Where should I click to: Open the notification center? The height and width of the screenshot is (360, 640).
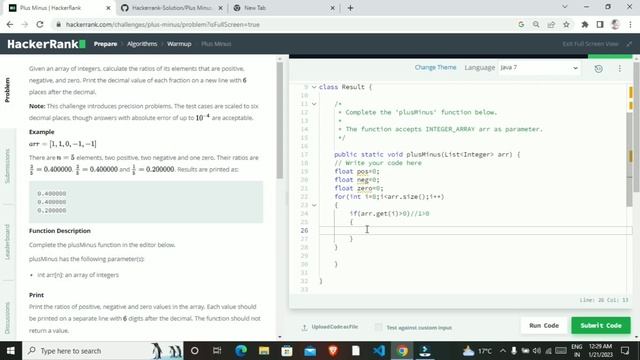(625, 351)
